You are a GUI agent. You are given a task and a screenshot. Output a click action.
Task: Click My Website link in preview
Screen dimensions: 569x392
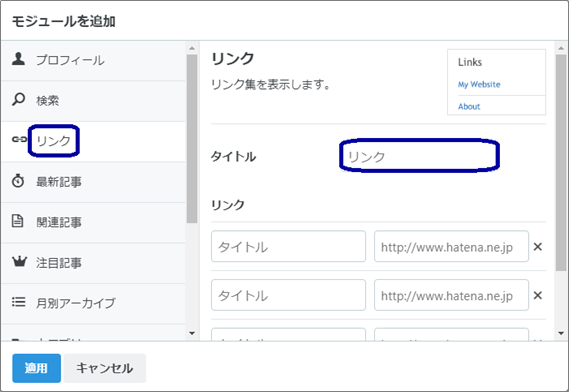click(479, 85)
